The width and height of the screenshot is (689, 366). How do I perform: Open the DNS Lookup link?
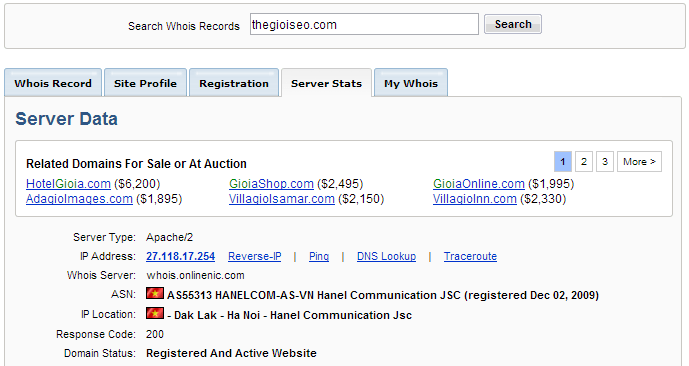point(386,256)
